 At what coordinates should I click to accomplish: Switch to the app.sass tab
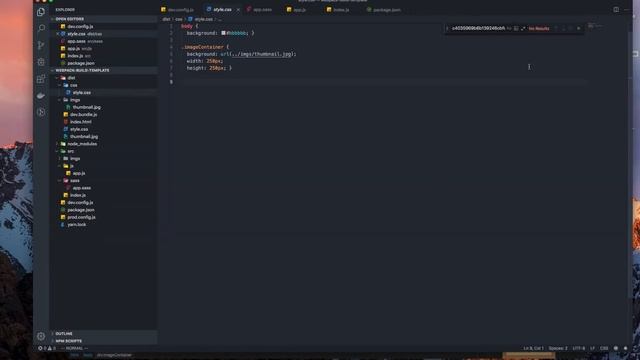pyautogui.click(x=260, y=9)
